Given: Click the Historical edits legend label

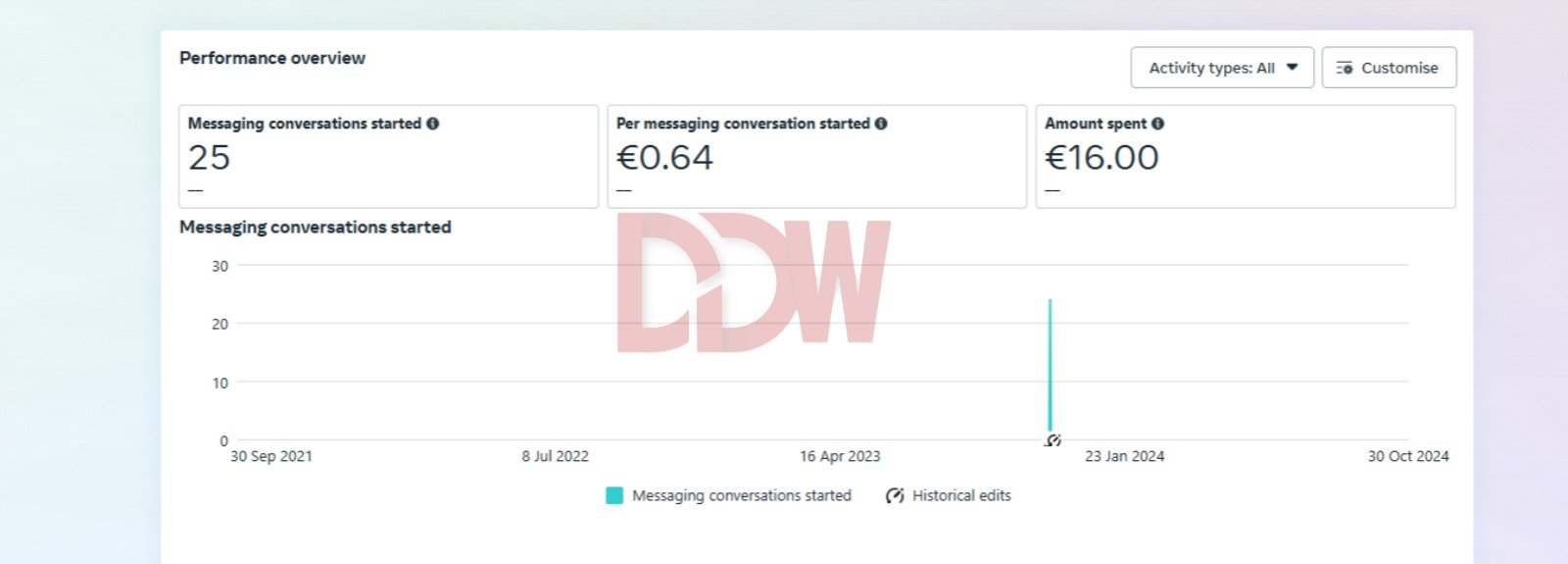Looking at the screenshot, I should (961, 495).
